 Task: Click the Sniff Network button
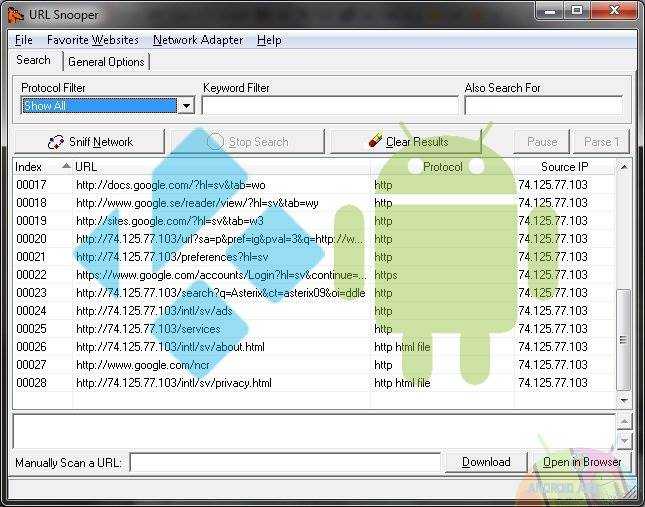pyautogui.click(x=90, y=142)
